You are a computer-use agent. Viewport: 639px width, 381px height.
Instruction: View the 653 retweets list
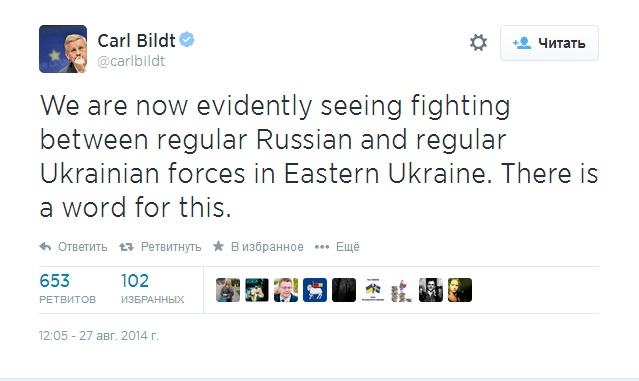pos(67,289)
